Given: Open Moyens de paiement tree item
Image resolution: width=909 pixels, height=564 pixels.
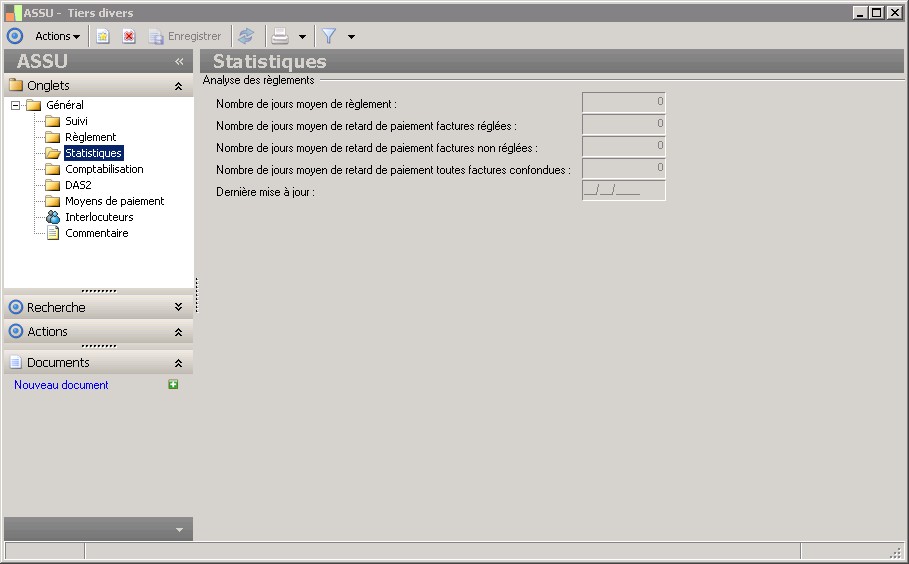Looking at the screenshot, I should pos(114,201).
